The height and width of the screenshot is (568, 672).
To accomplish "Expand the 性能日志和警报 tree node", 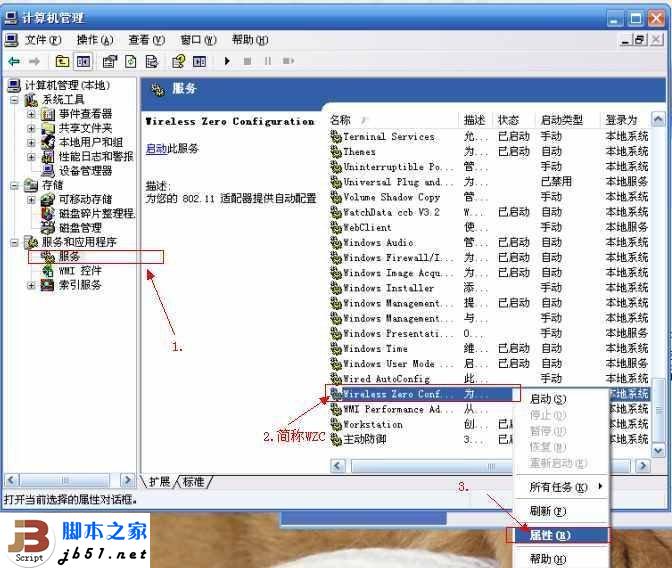I will [31, 156].
